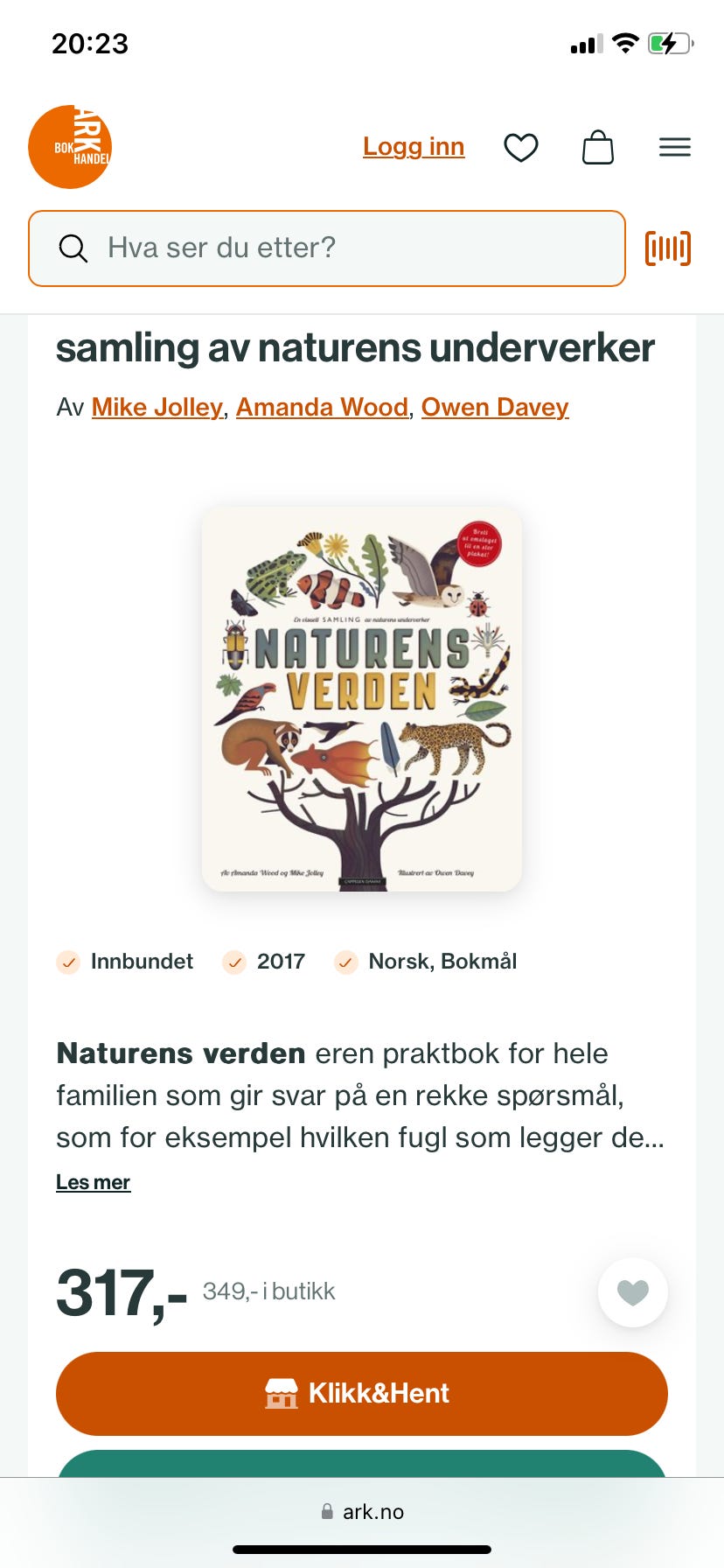Open author Amanda Wood's page
724x1568 pixels.
click(322, 407)
